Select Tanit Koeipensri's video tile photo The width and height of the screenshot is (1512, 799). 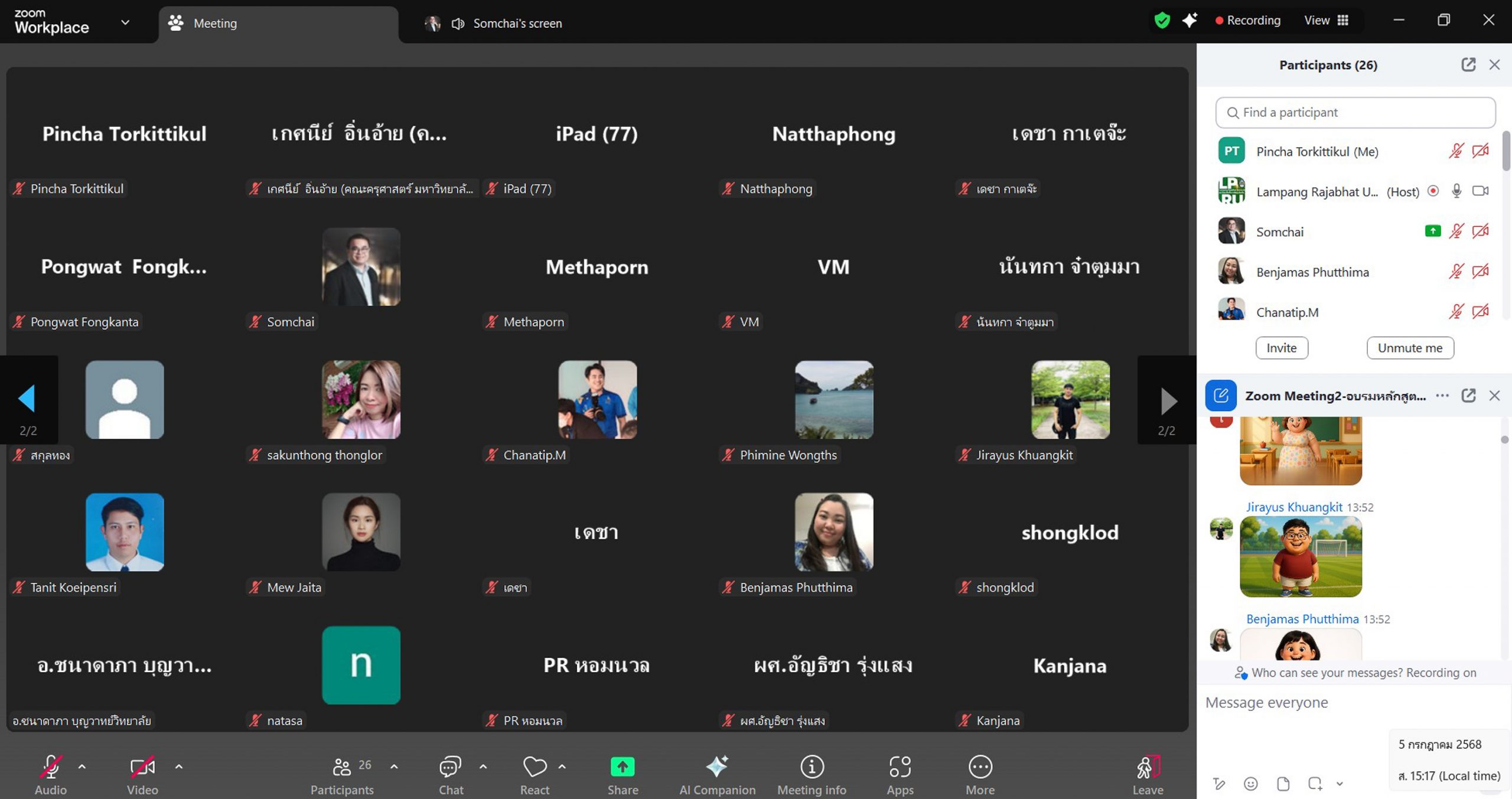coord(125,532)
